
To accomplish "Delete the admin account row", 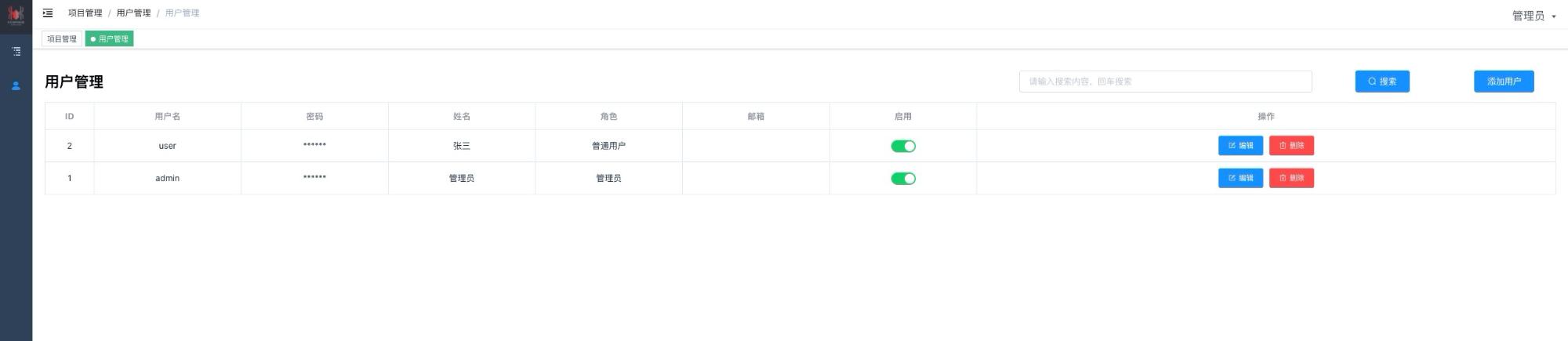I will click(x=1291, y=178).
